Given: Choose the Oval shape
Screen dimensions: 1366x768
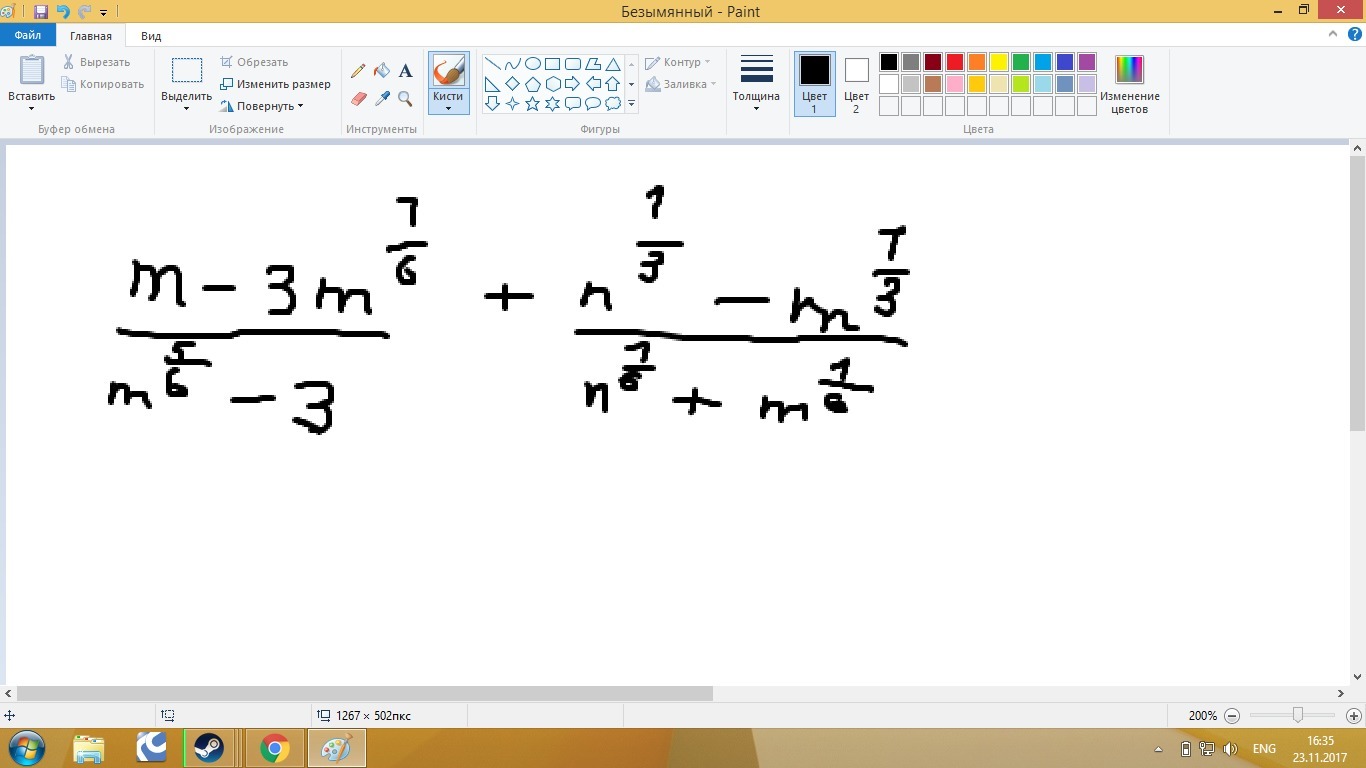Looking at the screenshot, I should [533, 64].
